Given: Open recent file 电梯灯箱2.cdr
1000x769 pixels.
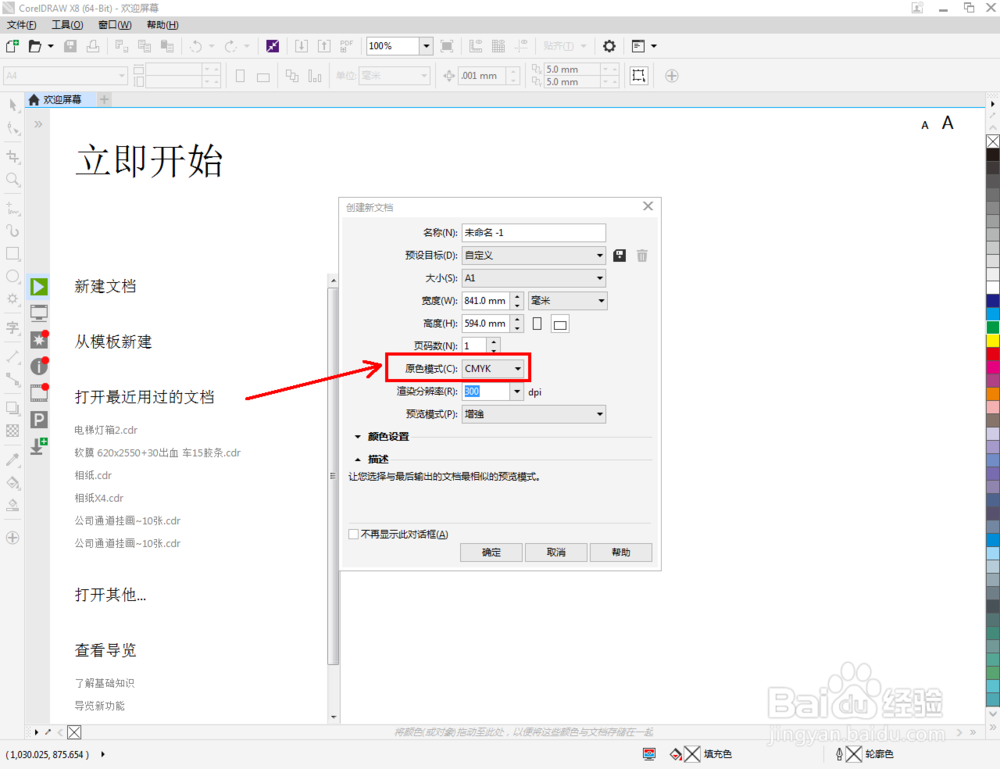Looking at the screenshot, I should click(x=106, y=430).
